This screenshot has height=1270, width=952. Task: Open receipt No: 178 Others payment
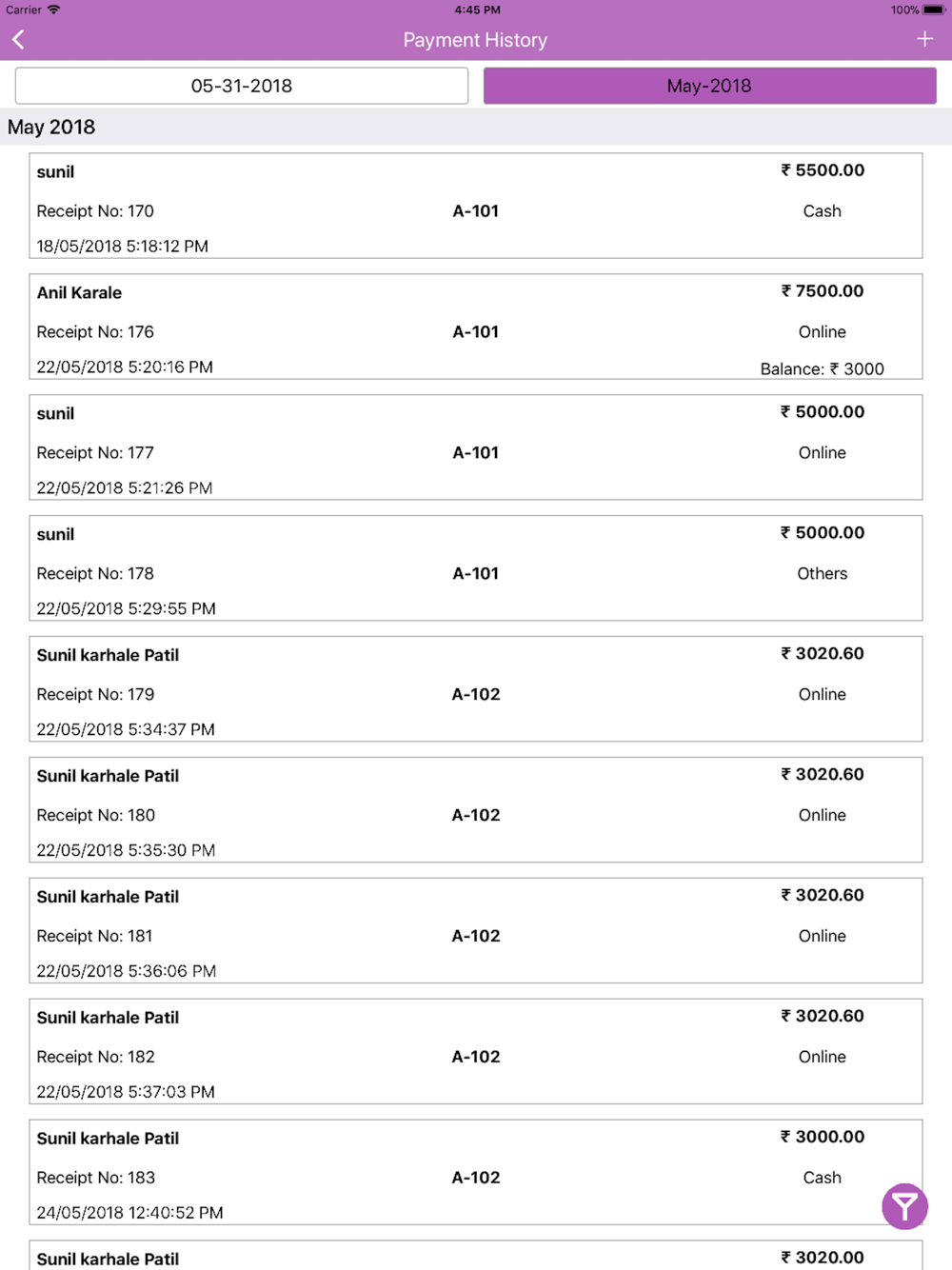tap(476, 568)
